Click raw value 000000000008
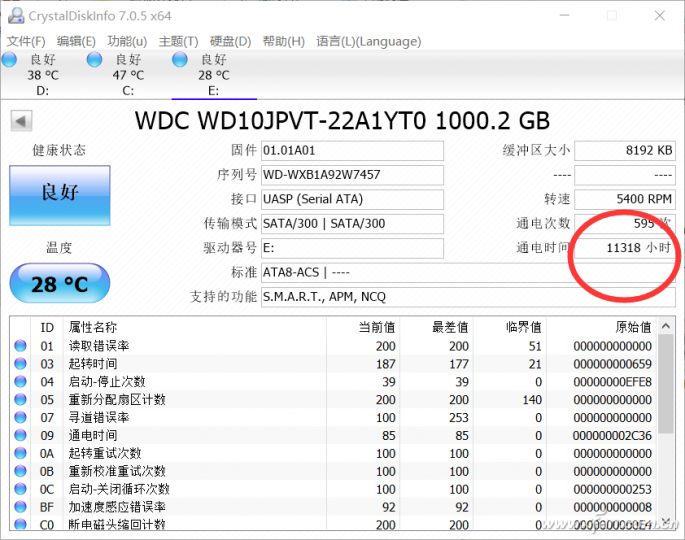Screen dimensions: 685x540 tap(612, 508)
